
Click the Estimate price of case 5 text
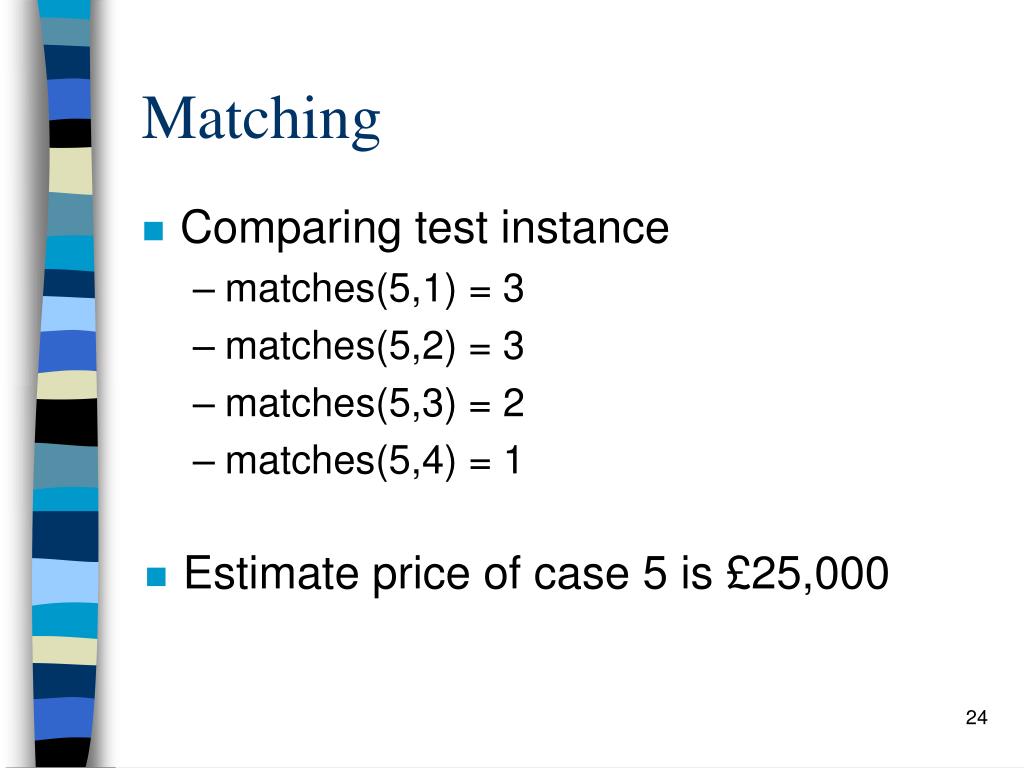point(426,575)
